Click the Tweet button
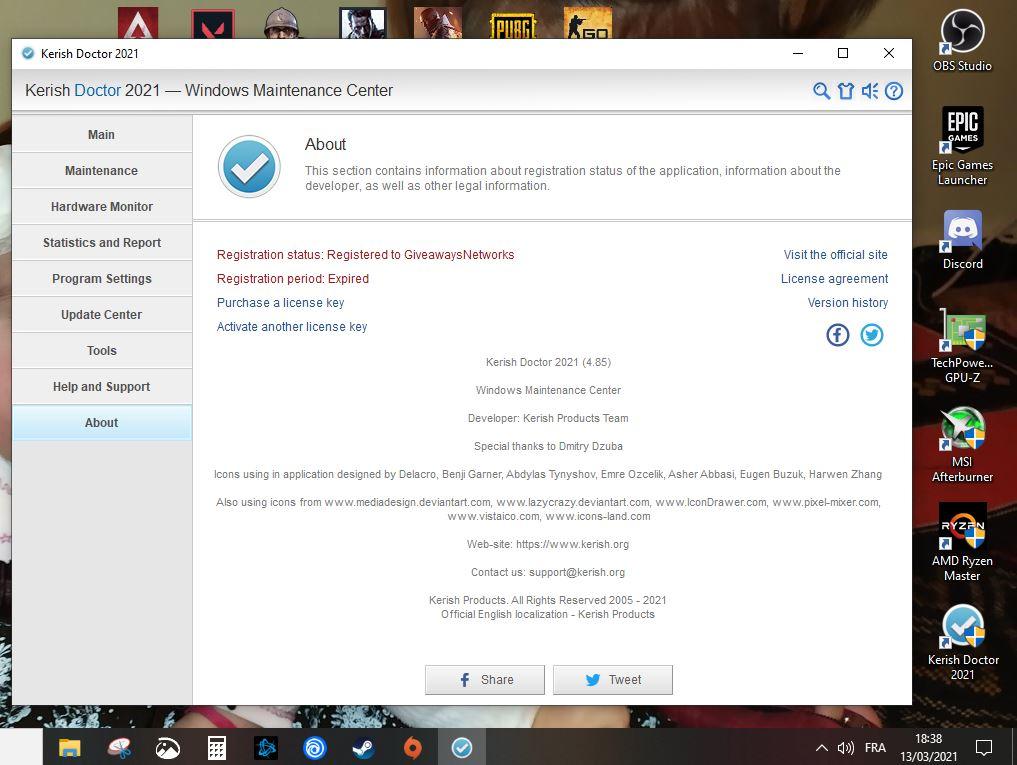 tap(612, 679)
